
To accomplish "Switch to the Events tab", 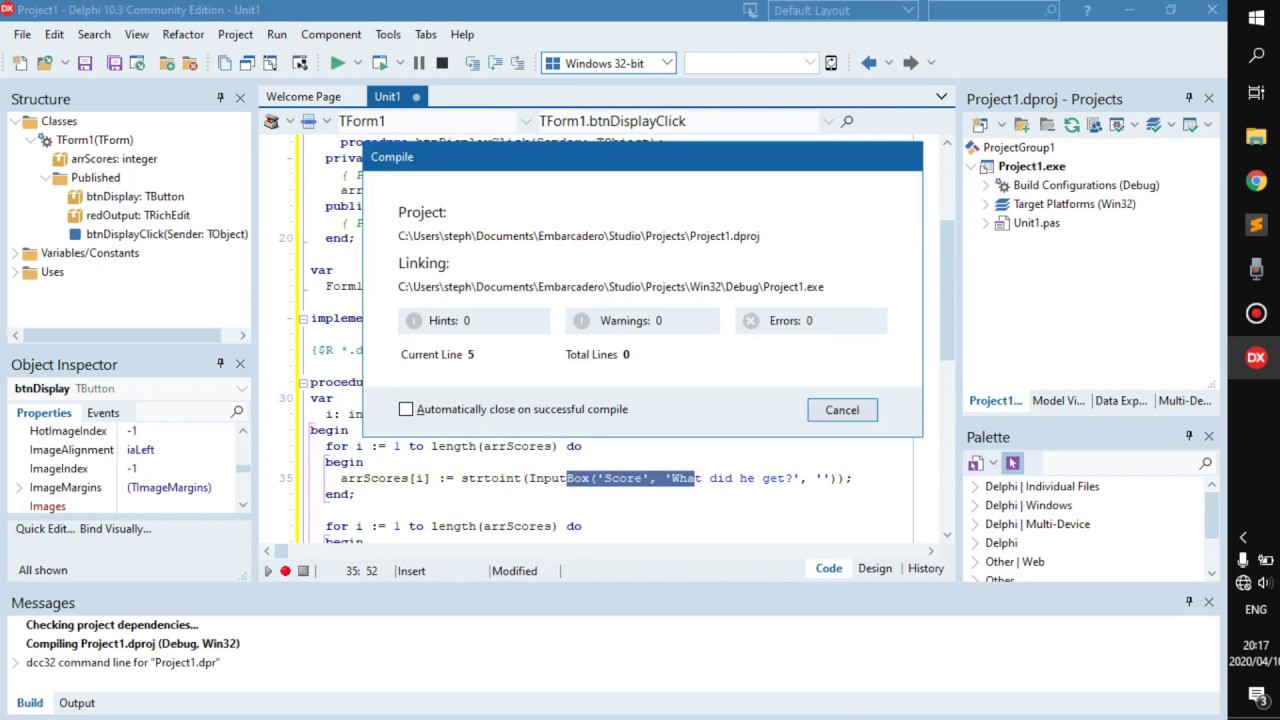I will pos(103,413).
